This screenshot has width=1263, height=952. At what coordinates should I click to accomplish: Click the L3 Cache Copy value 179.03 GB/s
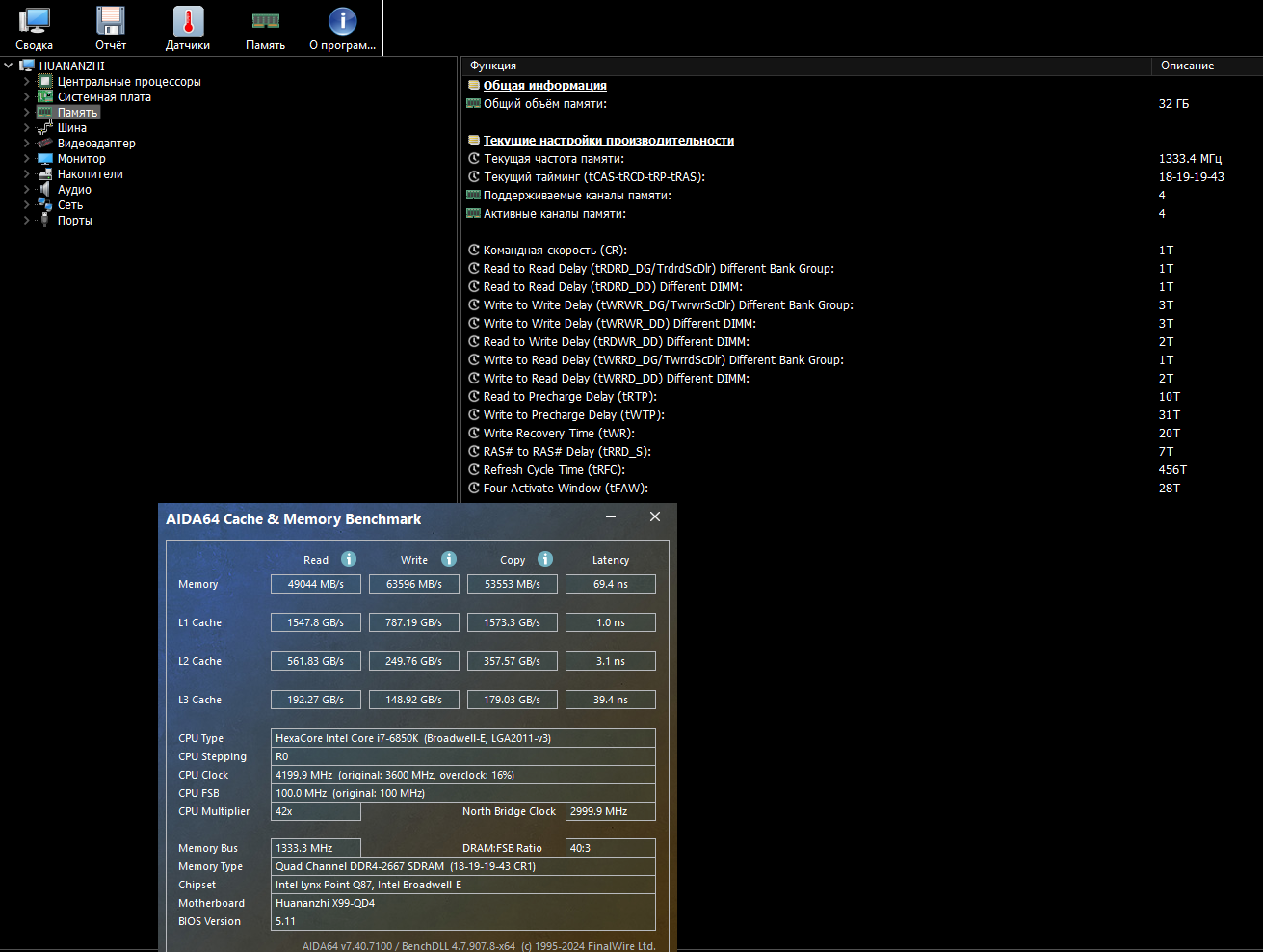pos(513,700)
